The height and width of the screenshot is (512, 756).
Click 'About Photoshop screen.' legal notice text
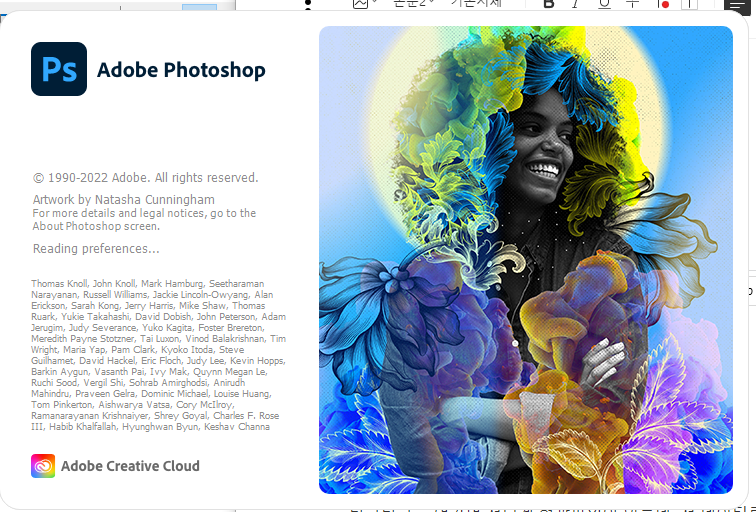click(96, 226)
